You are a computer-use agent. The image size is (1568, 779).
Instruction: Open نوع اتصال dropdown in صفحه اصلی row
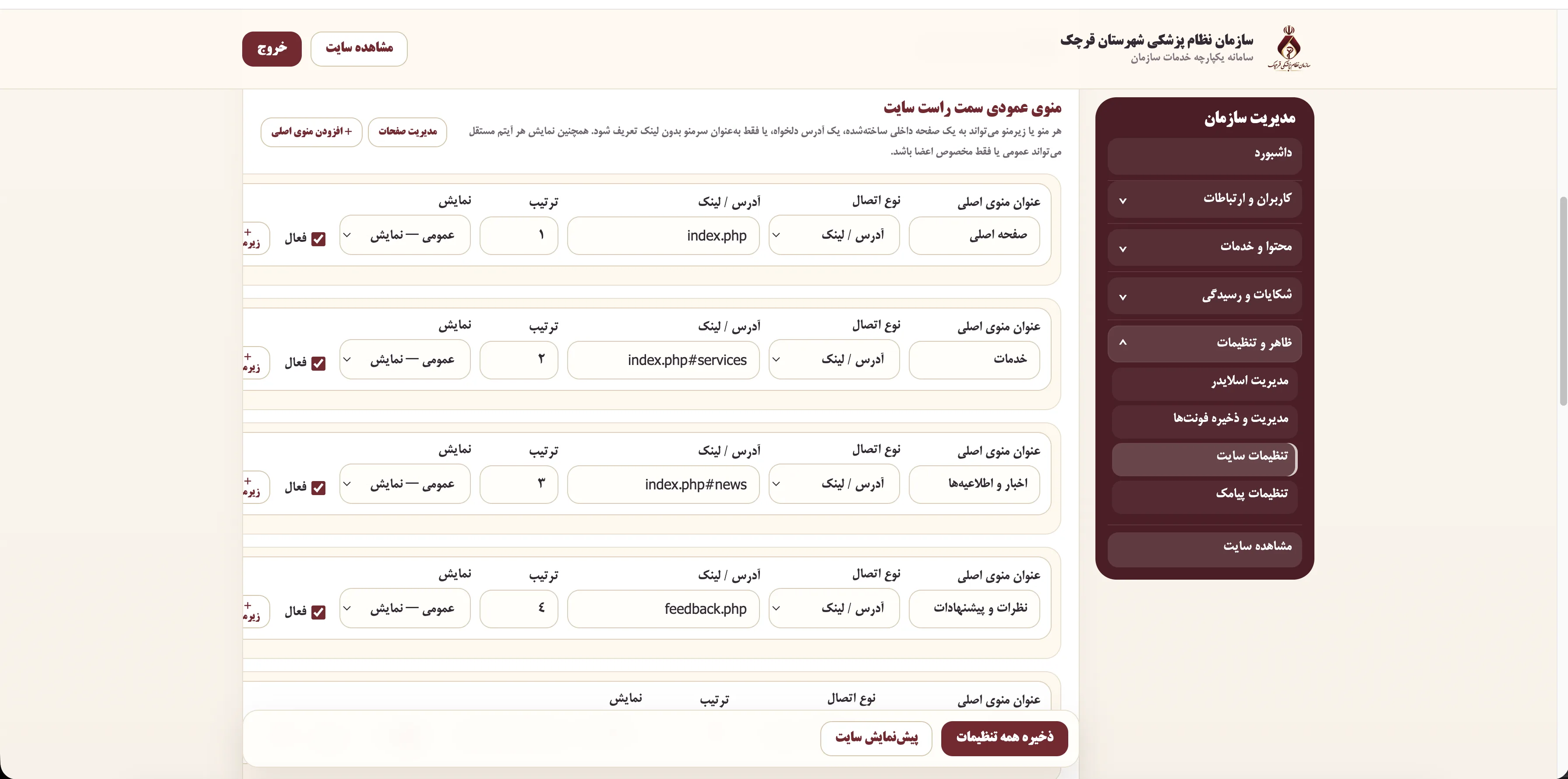[x=834, y=235]
